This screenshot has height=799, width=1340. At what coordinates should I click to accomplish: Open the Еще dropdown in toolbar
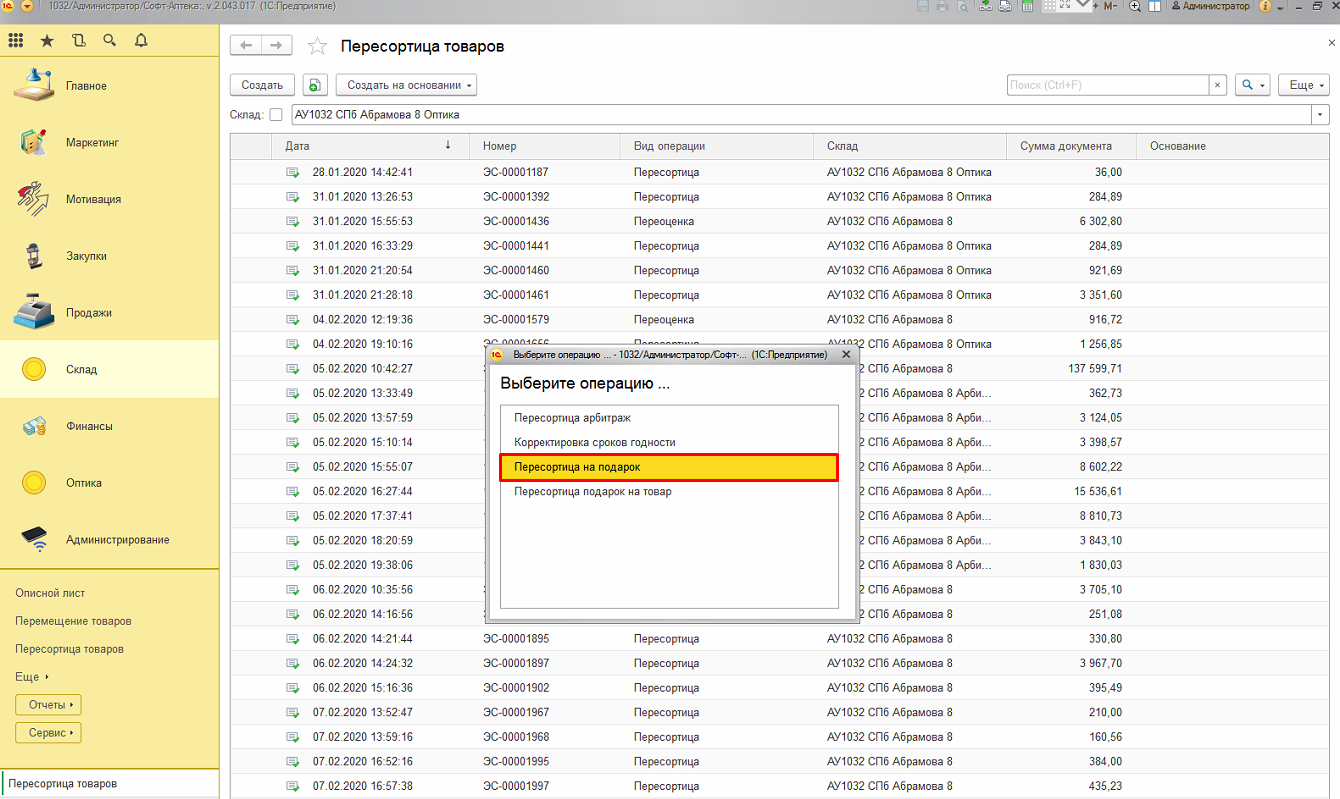[x=1307, y=85]
